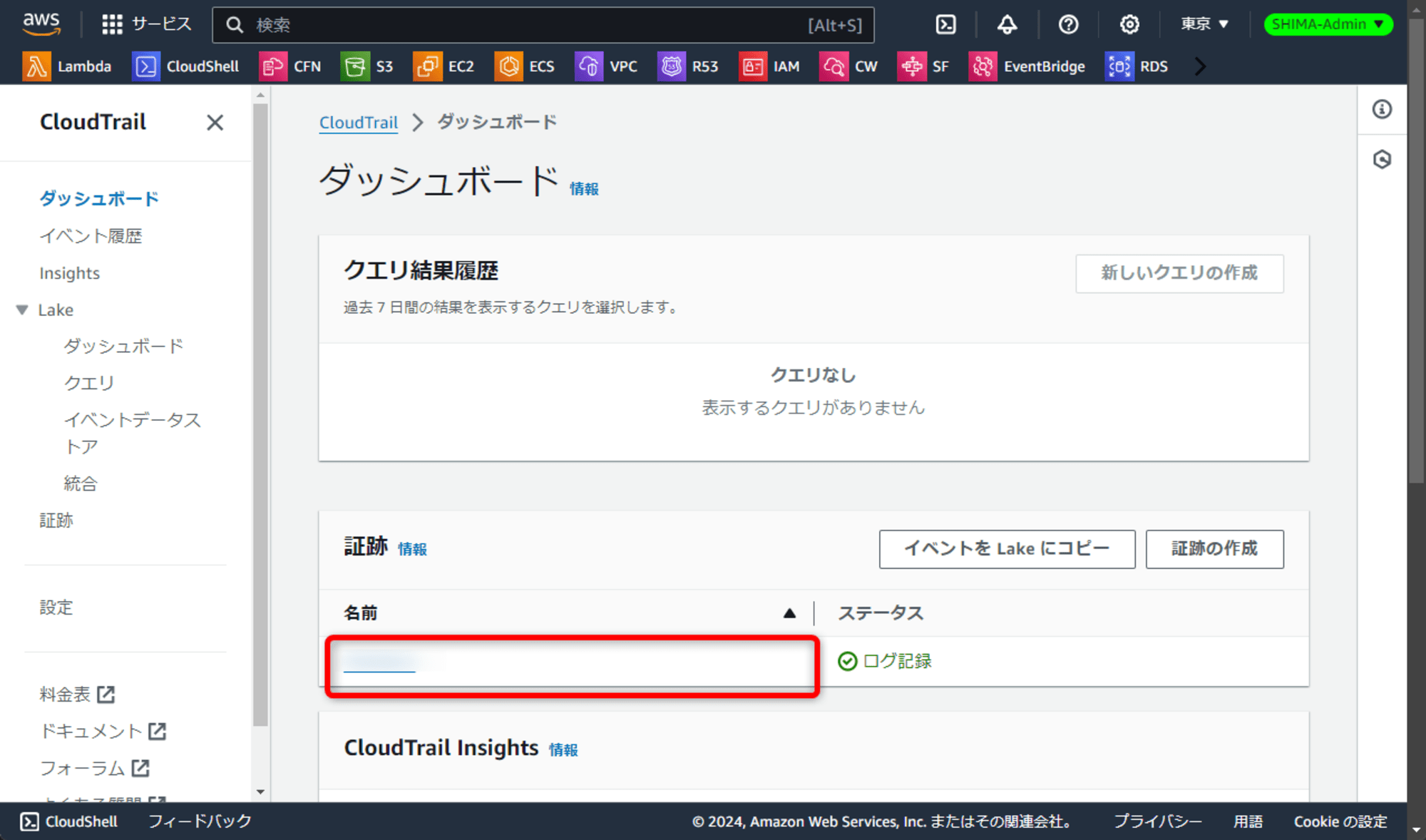
Task: Click the 証跡の作成 button
Action: pyautogui.click(x=1214, y=549)
